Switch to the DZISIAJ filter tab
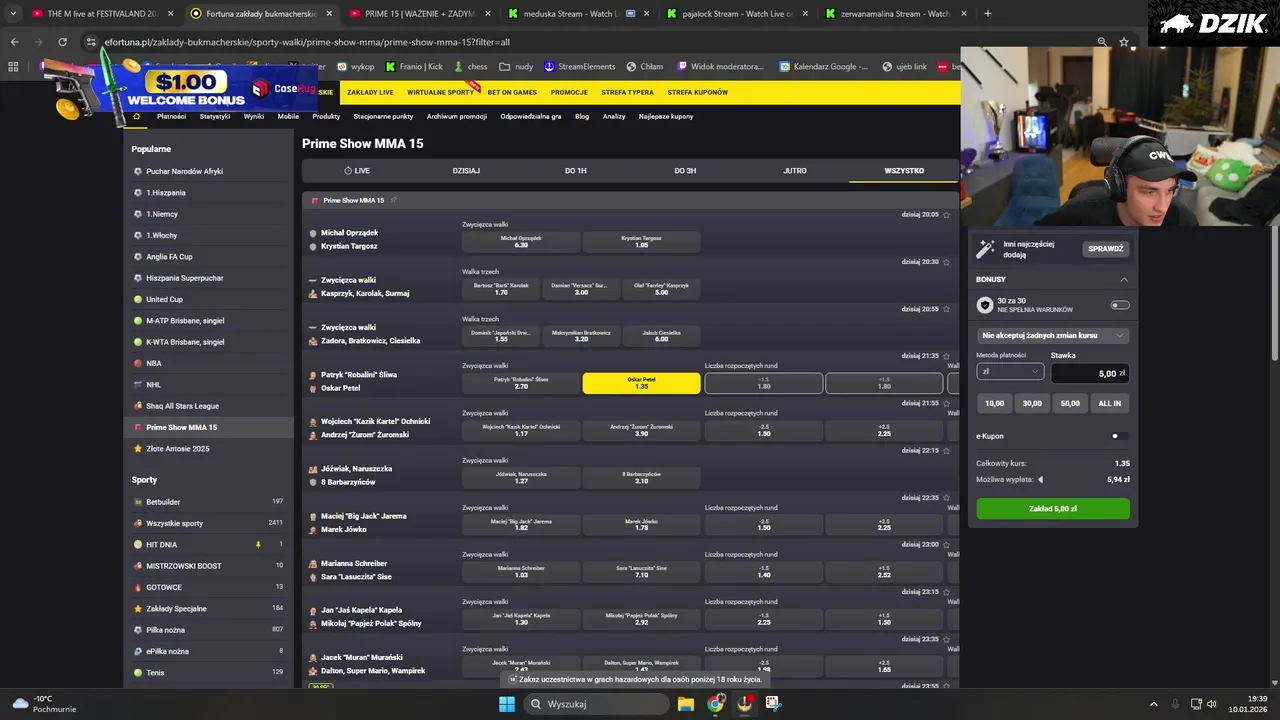The height and width of the screenshot is (720, 1280). tap(466, 171)
